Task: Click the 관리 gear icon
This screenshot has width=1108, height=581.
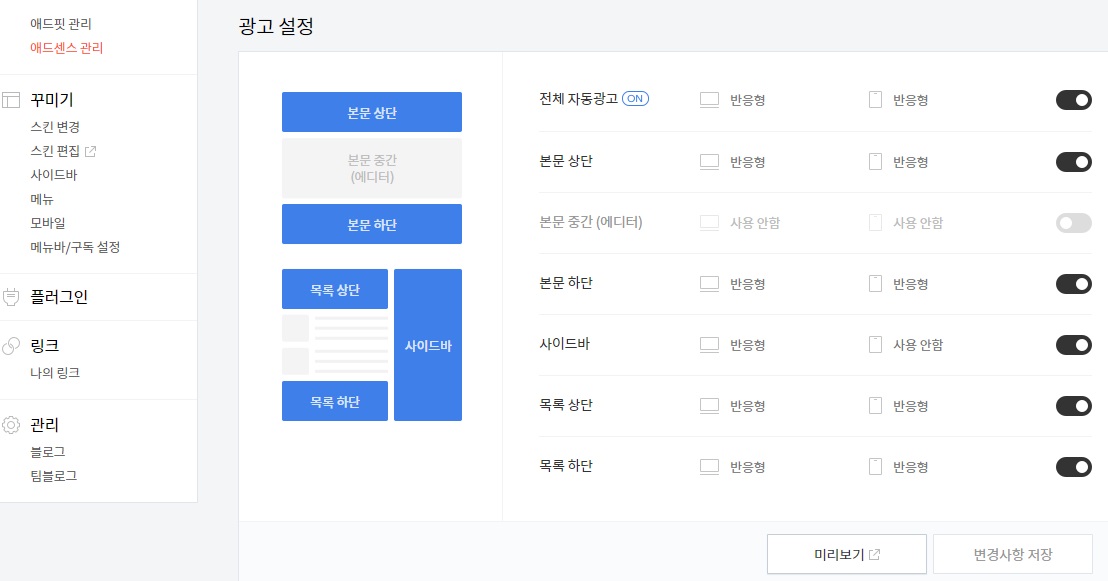Action: 11,425
